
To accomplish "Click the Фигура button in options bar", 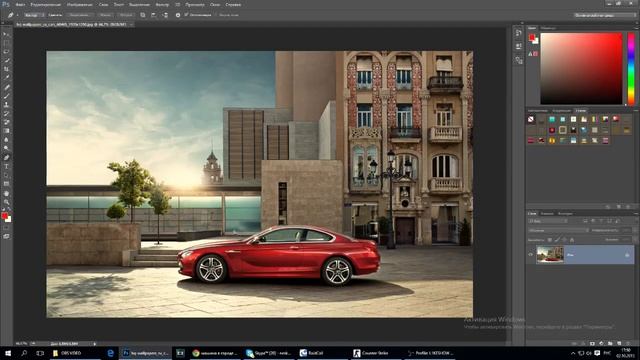I will 126,15.
